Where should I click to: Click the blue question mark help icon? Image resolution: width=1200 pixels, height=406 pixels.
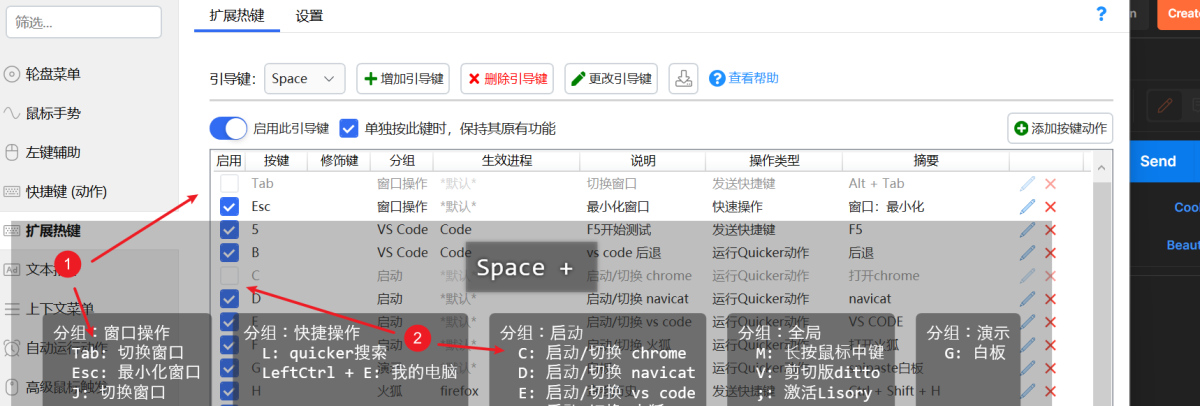pos(1101,14)
